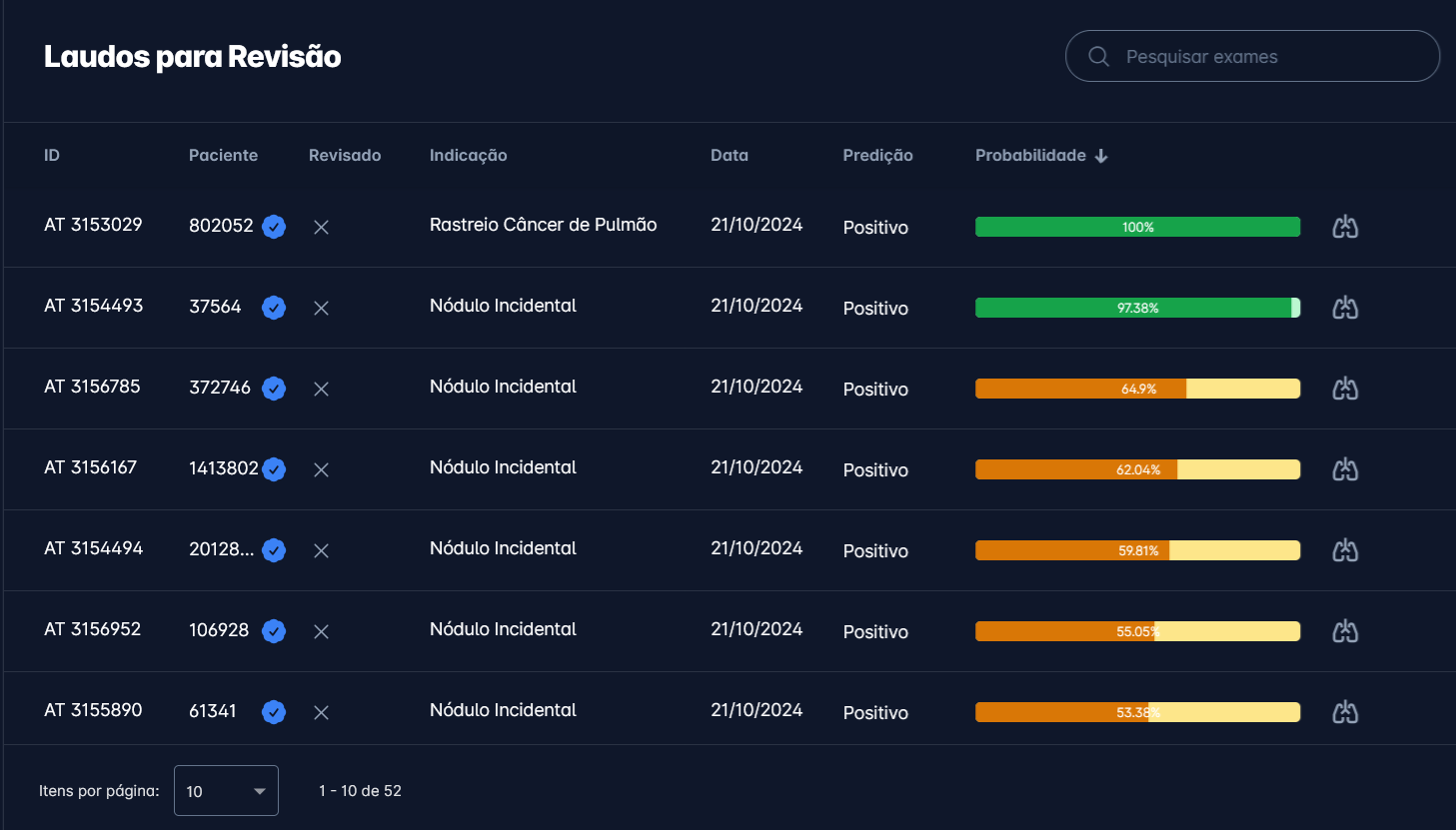Viewport: 1456px width, 830px height.
Task: Open lung viewer for exam AT 3156167
Action: pos(1345,469)
